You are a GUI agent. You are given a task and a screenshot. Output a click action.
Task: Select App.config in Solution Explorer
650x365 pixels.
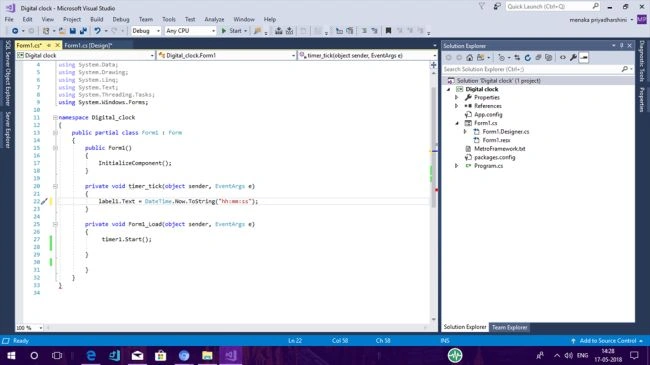(x=488, y=114)
